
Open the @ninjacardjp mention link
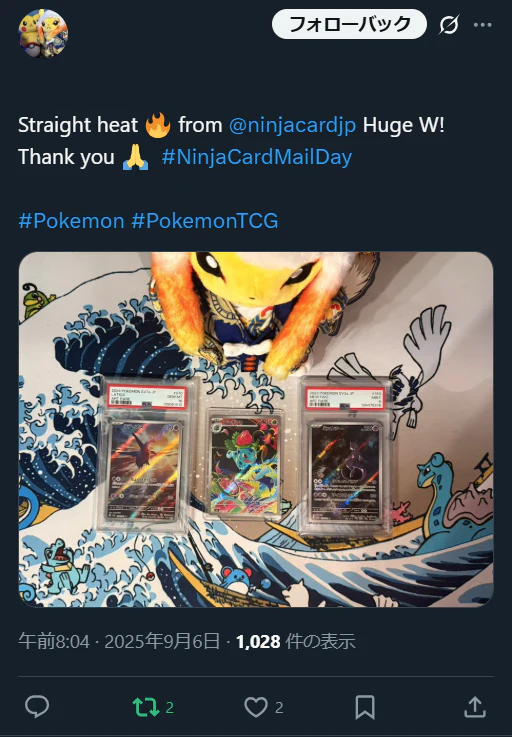coord(292,125)
